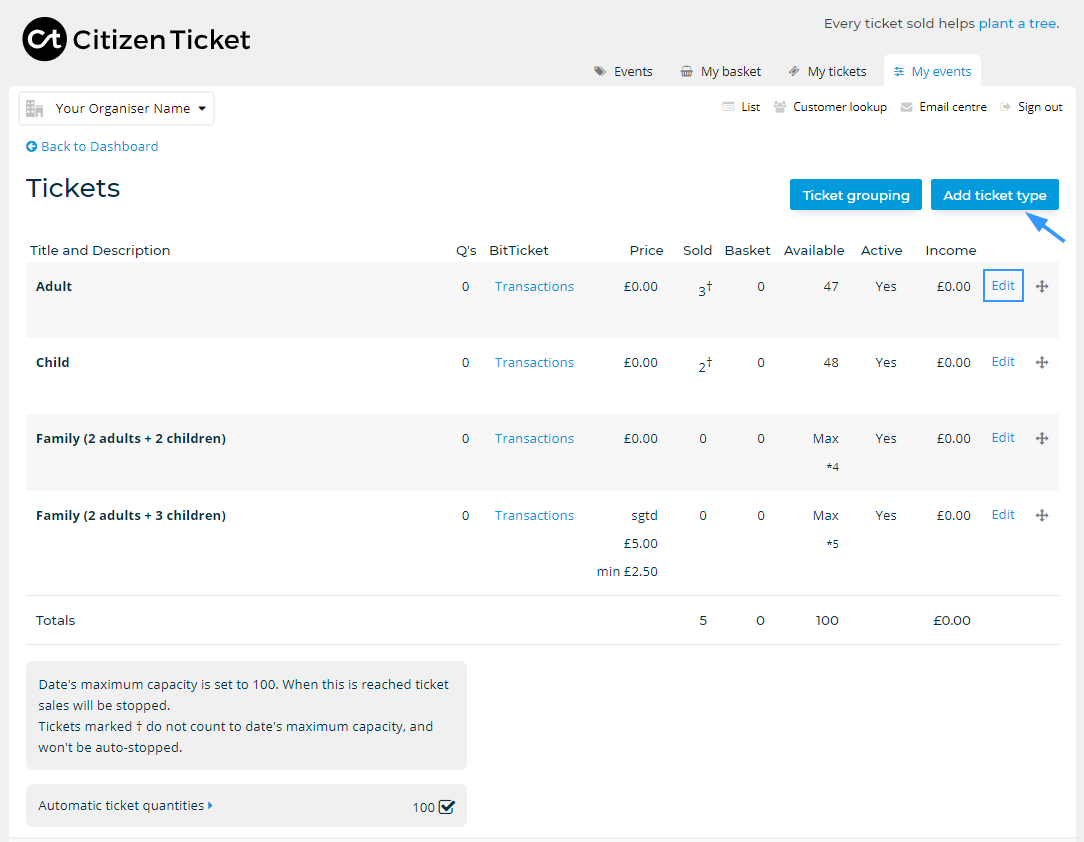Click the plant a tree link
This screenshot has height=842, width=1084.
pos(1018,23)
